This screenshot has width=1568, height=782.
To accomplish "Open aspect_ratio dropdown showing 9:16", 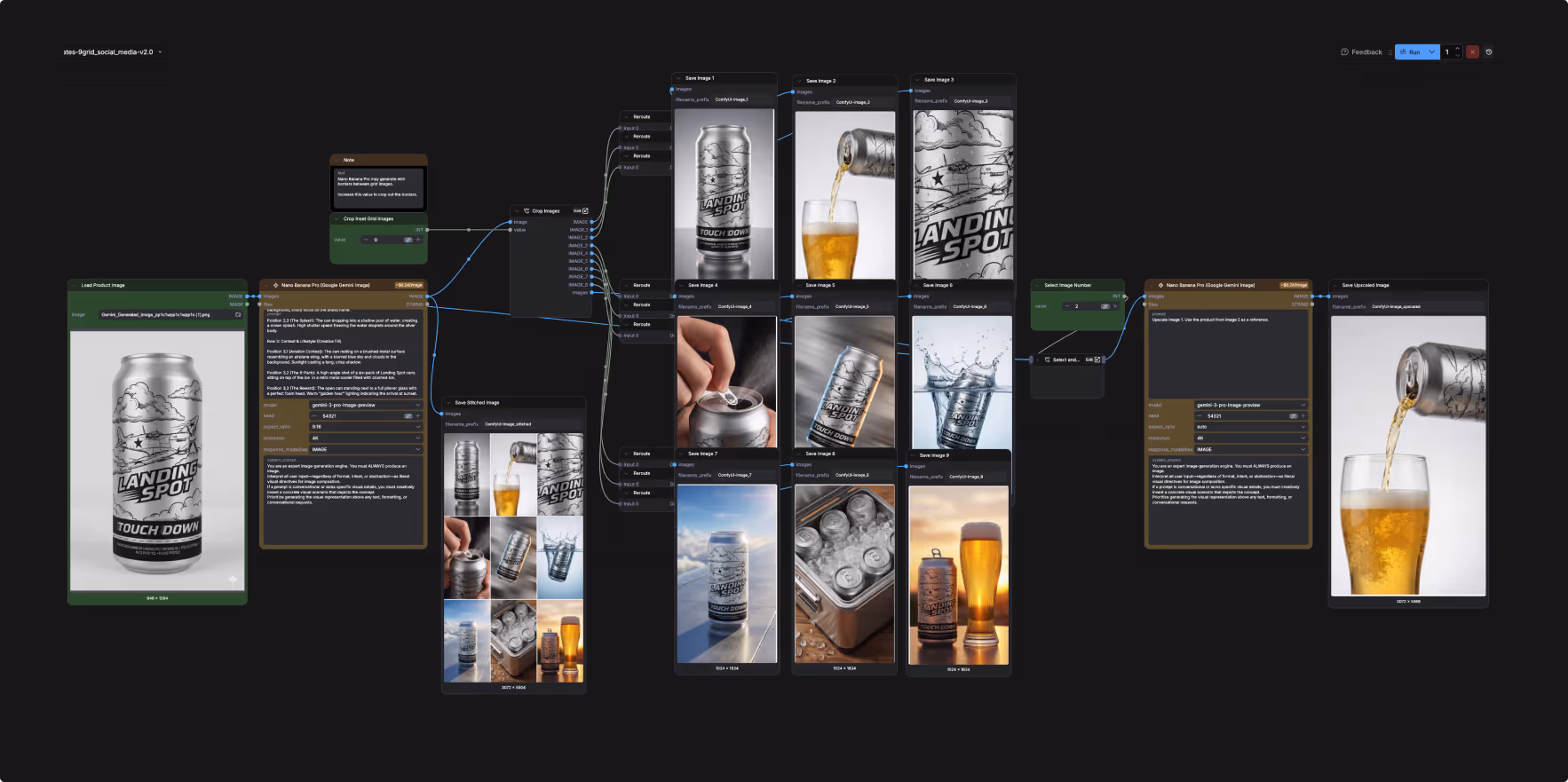I will pyautogui.click(x=366, y=427).
